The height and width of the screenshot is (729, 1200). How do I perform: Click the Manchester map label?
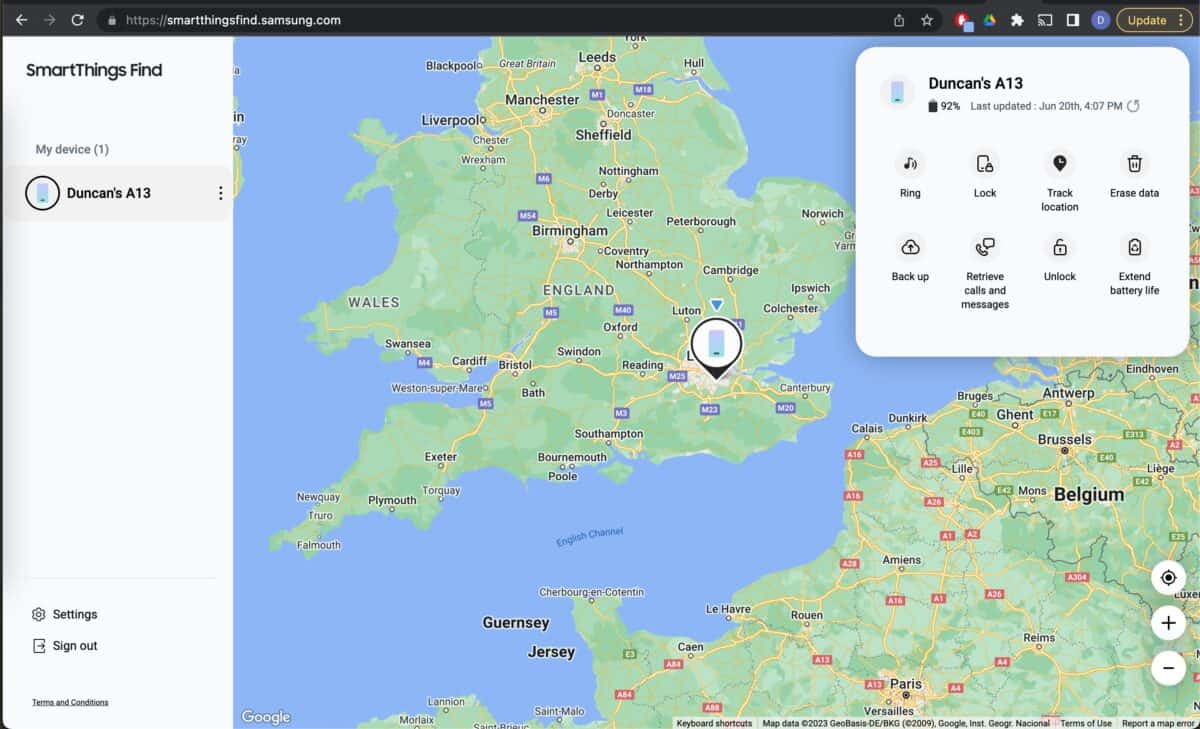click(542, 100)
